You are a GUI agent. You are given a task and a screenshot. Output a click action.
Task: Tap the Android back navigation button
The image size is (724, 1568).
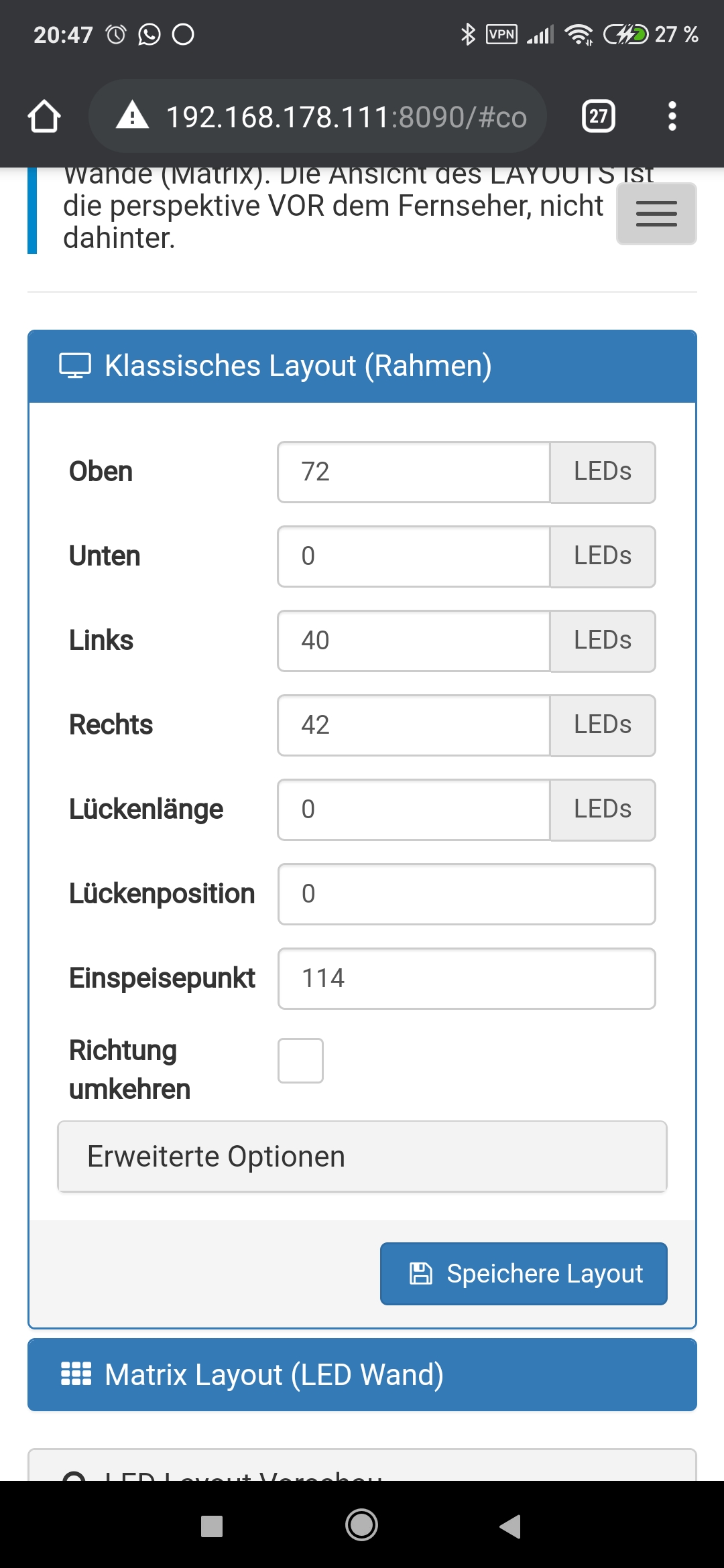pos(511,1526)
